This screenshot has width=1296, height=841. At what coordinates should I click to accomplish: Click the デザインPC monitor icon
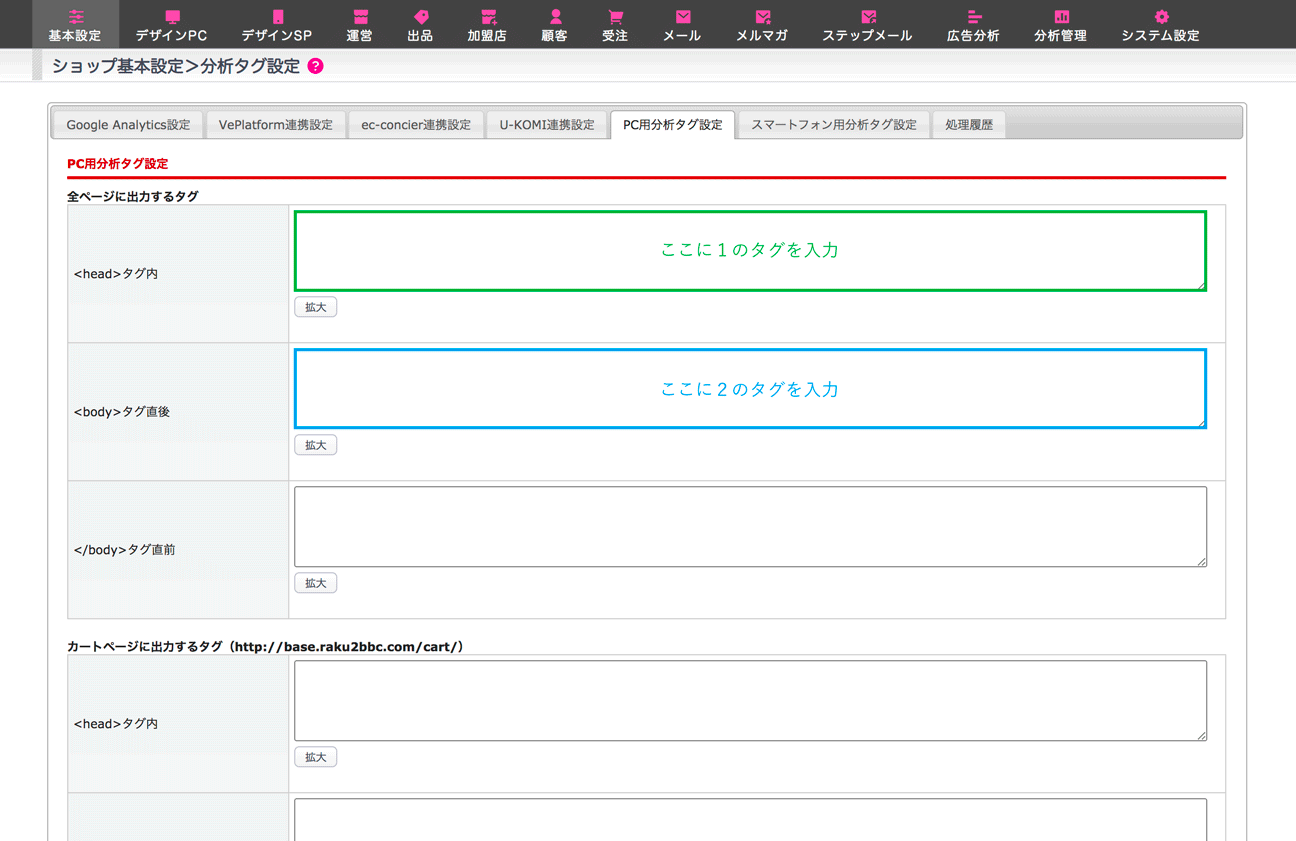coord(172,17)
